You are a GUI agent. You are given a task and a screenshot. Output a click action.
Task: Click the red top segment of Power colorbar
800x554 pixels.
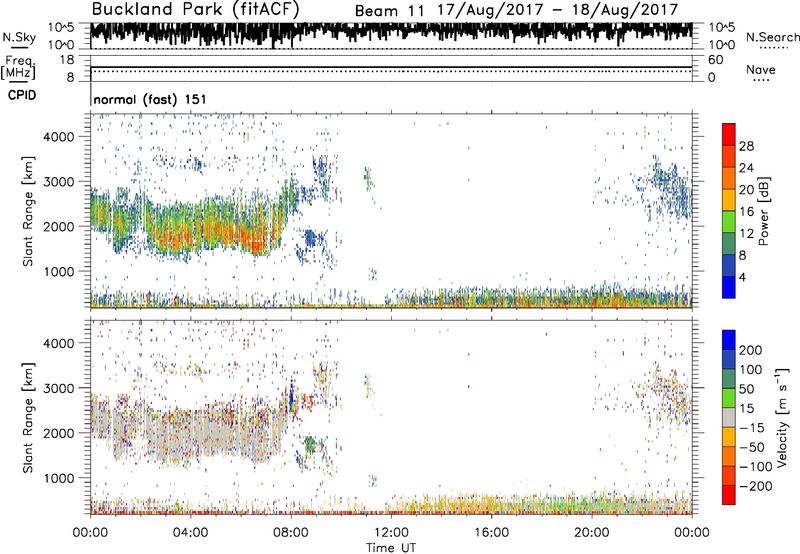pos(729,134)
